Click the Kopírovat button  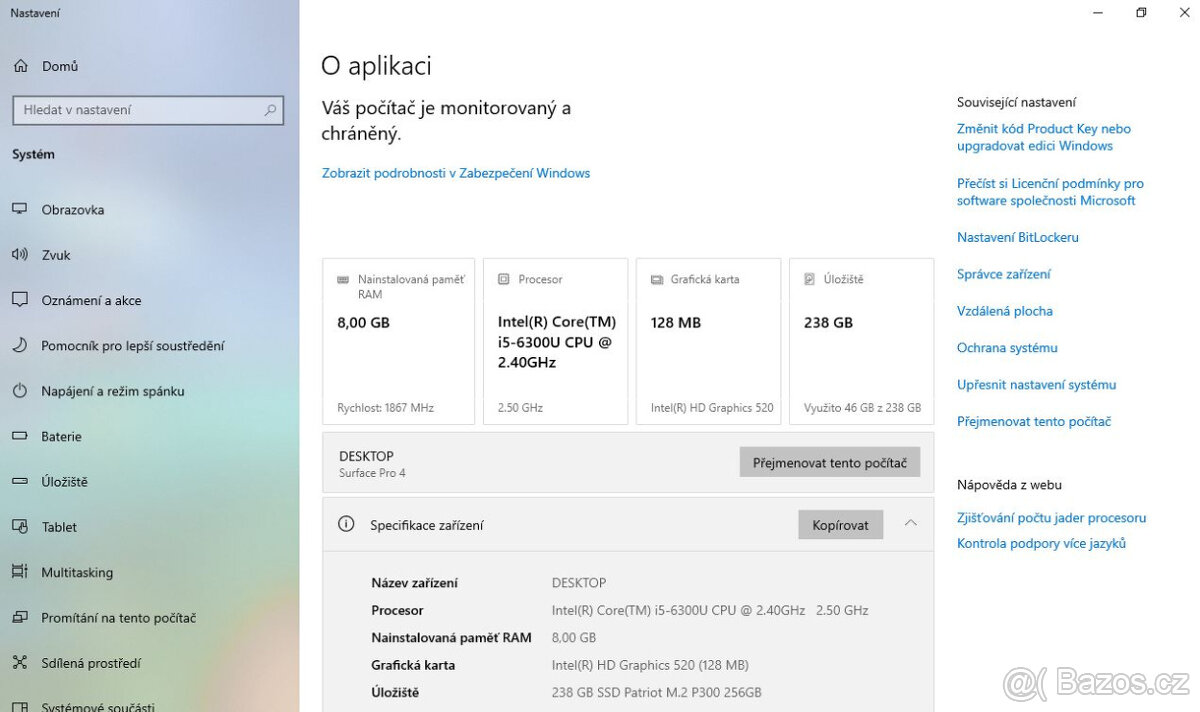pyautogui.click(x=841, y=525)
